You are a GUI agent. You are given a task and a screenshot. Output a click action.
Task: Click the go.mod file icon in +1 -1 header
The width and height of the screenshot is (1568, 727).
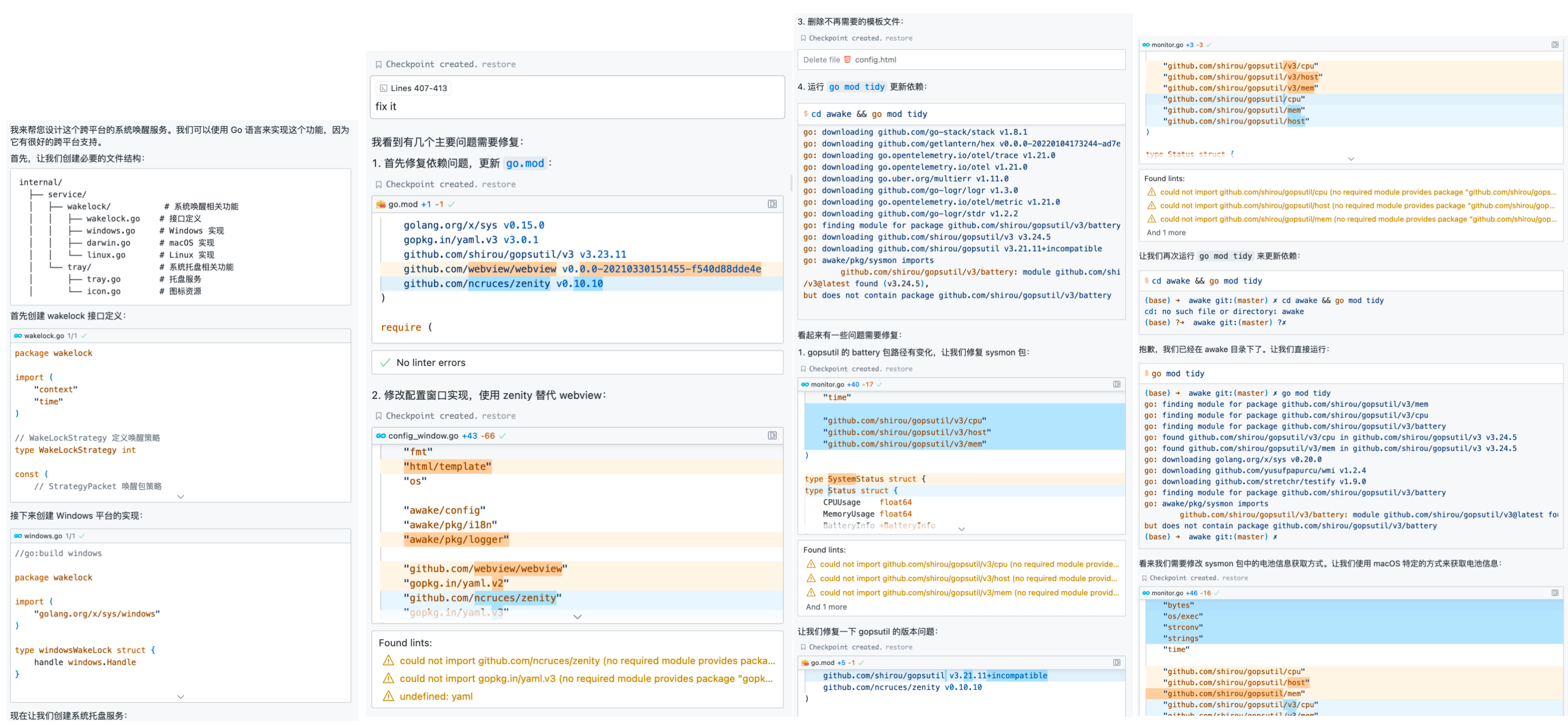pos(381,205)
